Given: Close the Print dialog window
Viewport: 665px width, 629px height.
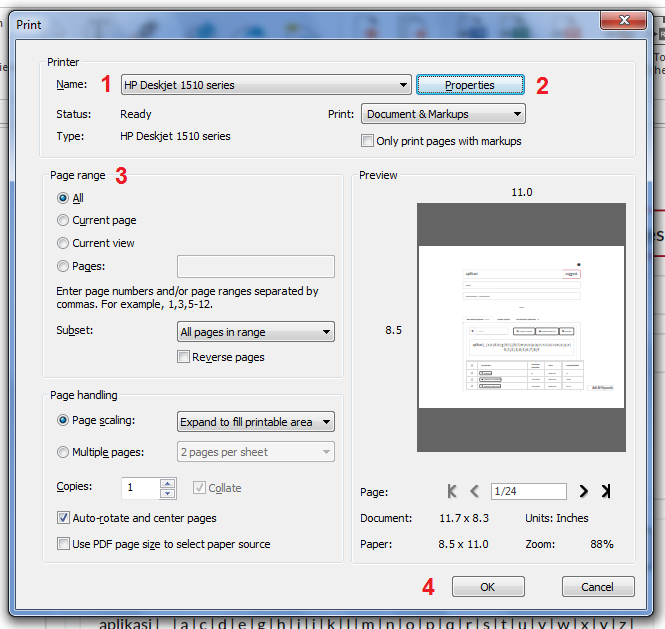Looking at the screenshot, I should pos(624,20).
